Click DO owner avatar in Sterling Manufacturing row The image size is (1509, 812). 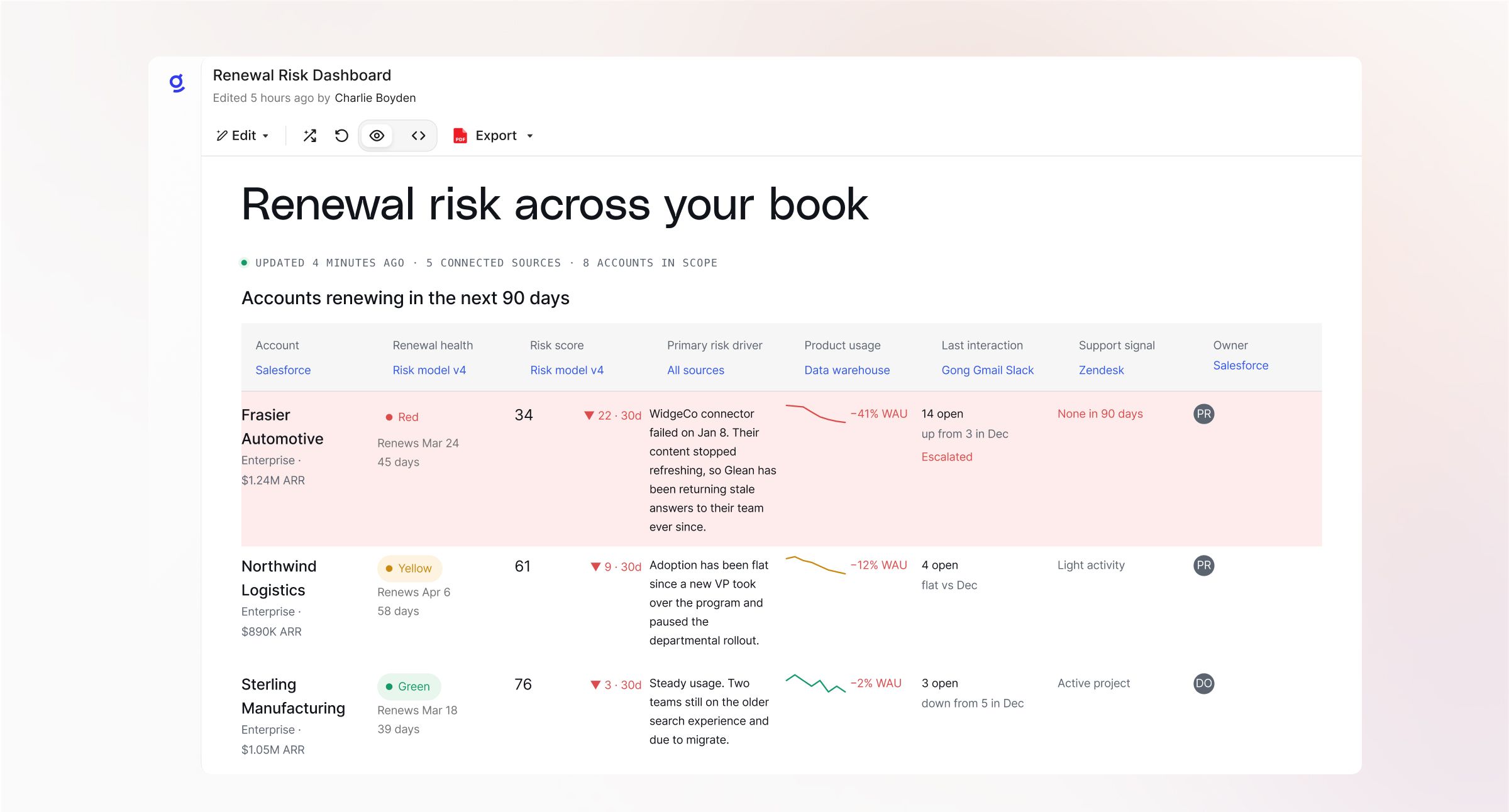1203,683
